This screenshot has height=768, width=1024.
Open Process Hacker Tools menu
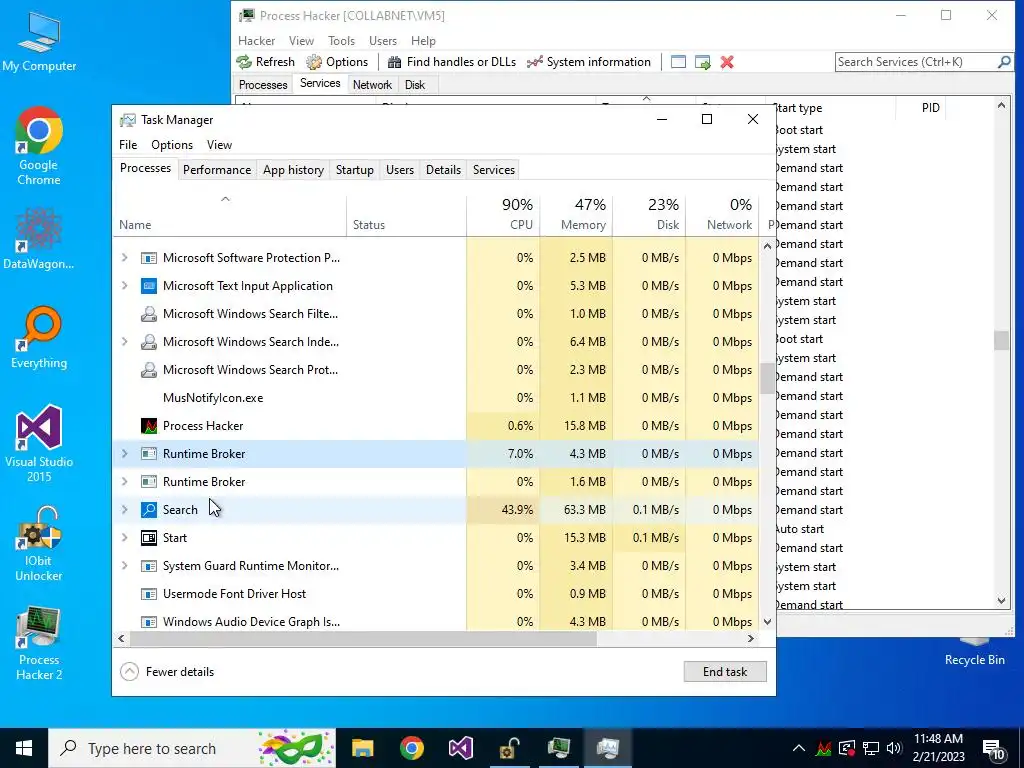pos(342,40)
